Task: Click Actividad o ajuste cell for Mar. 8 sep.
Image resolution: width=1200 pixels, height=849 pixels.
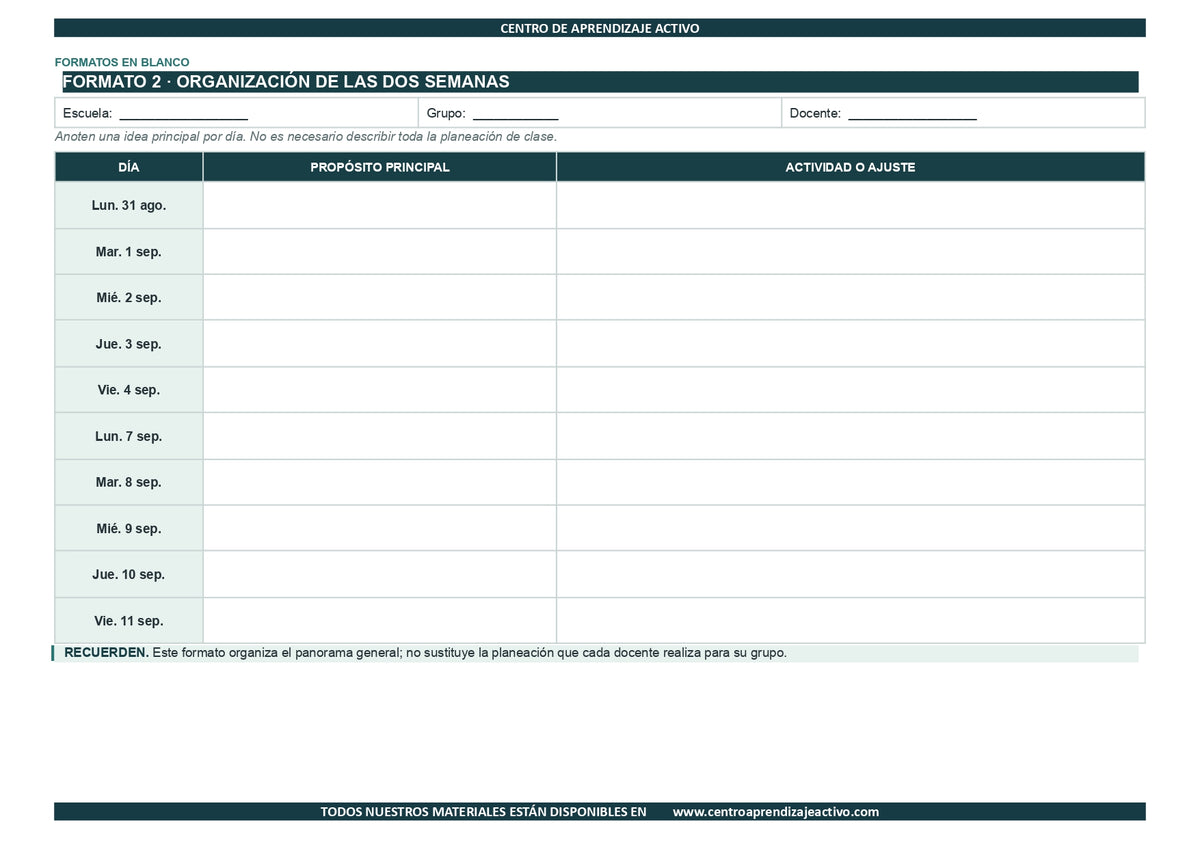Action: click(x=851, y=482)
